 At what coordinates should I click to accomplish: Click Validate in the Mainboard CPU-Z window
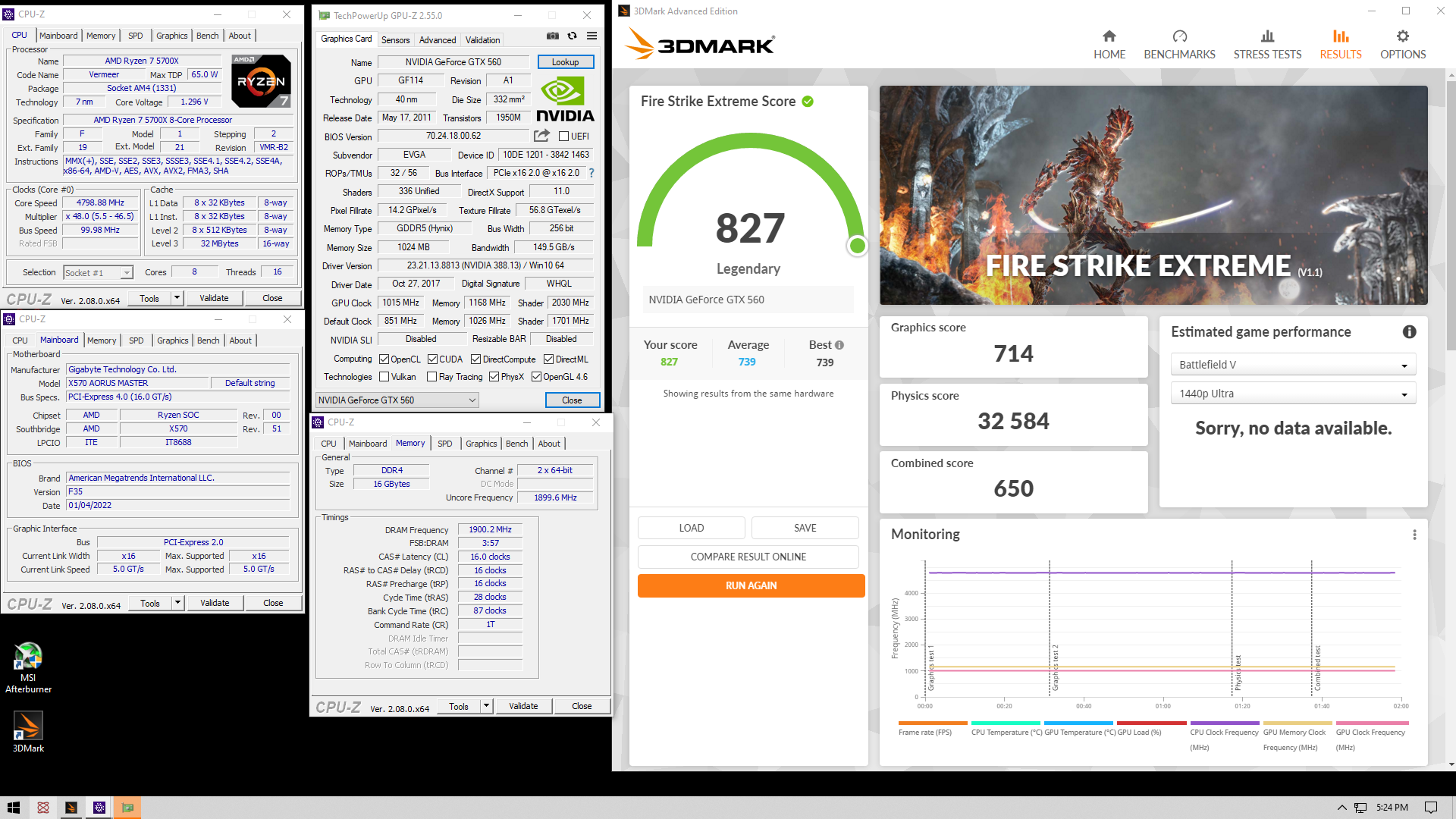coord(215,603)
